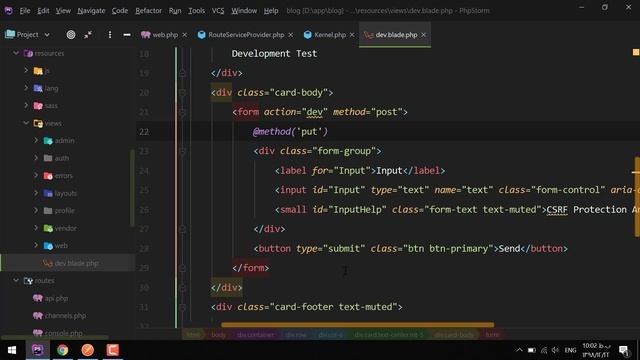Open the VCS menu

(x=218, y=11)
